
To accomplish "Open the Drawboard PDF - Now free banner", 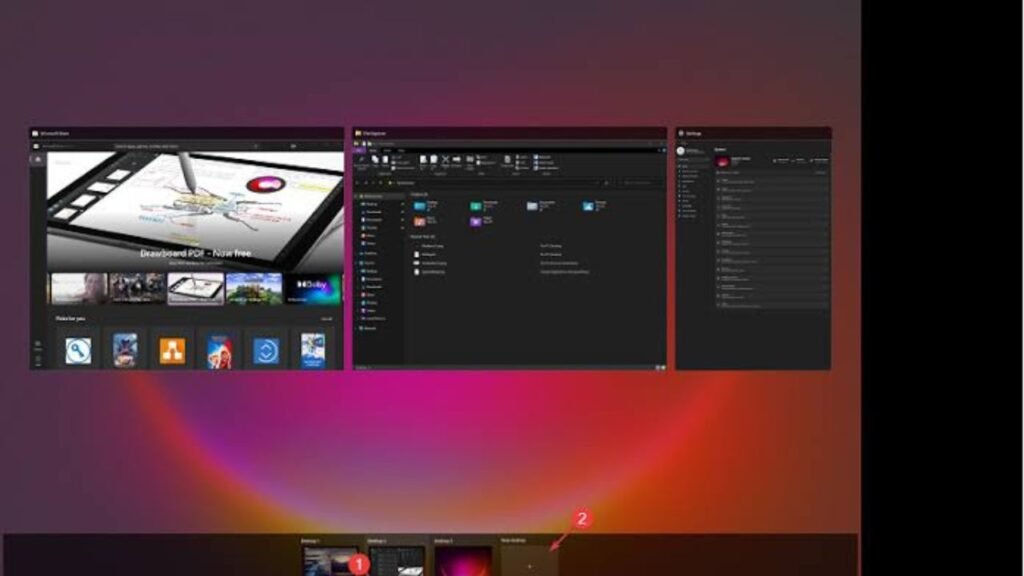I will tap(195, 211).
